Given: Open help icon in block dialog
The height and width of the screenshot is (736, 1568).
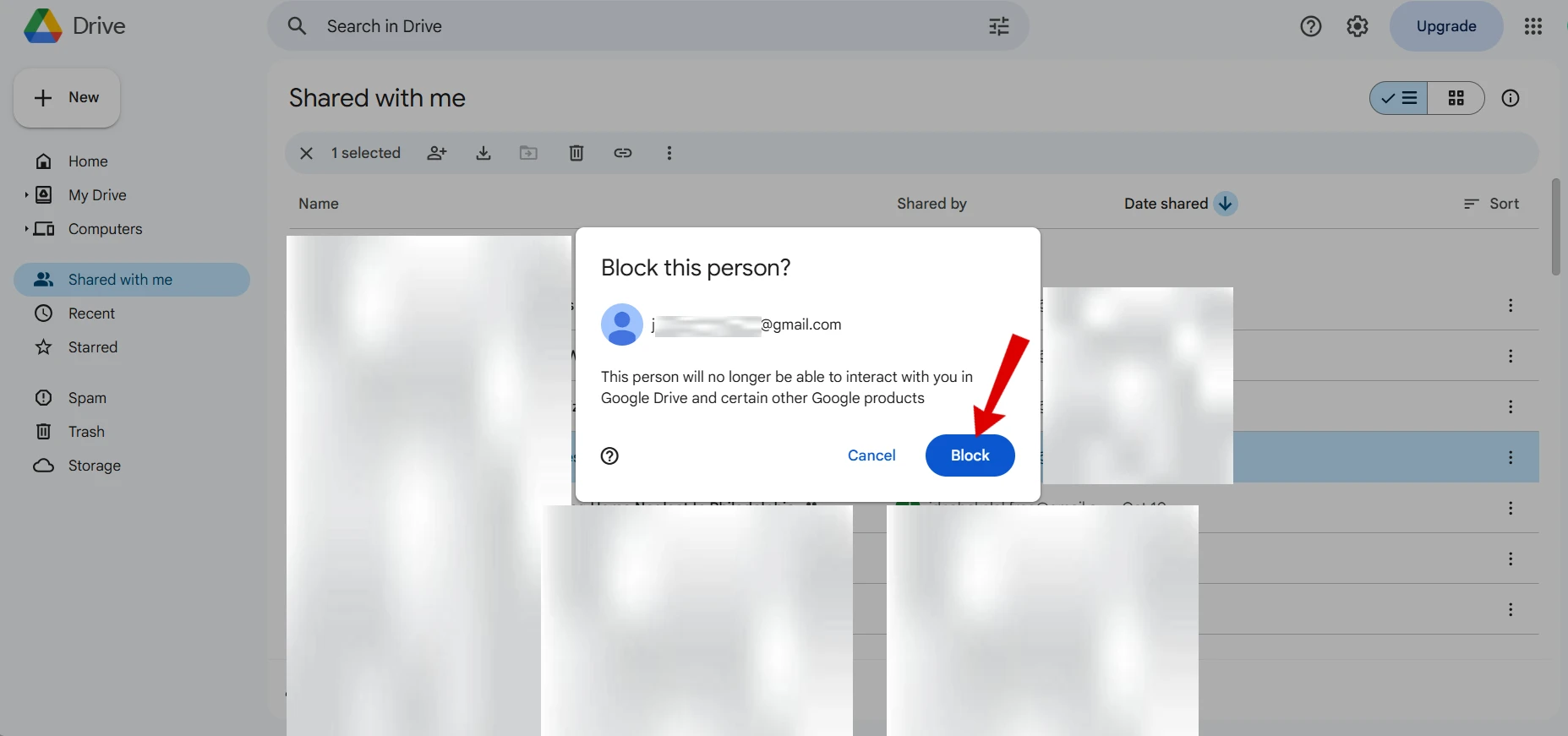Looking at the screenshot, I should 609,456.
